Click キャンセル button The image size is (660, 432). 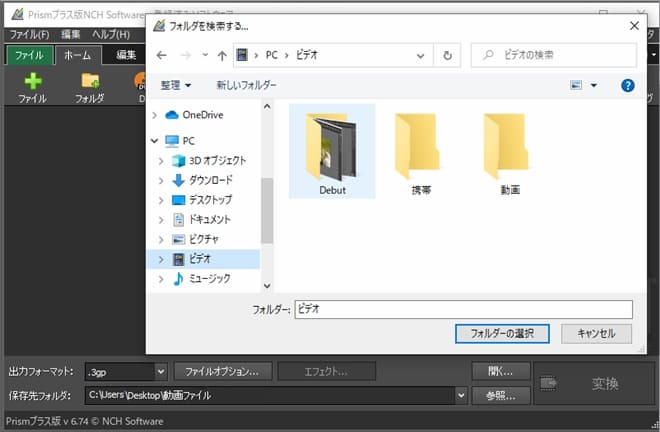pyautogui.click(x=596, y=333)
